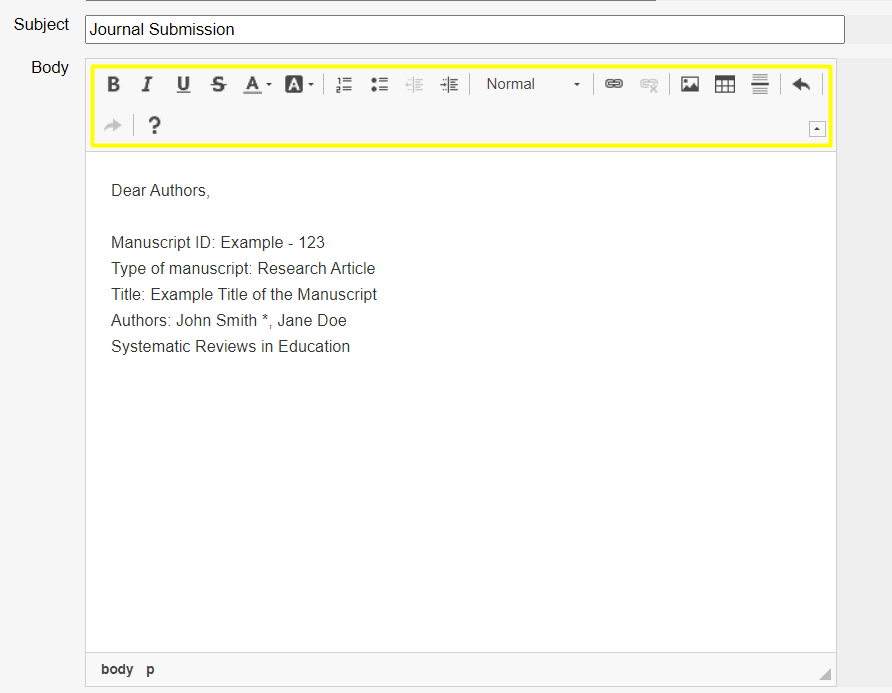Open editor help with the question mark
The image size is (892, 693).
point(154,125)
